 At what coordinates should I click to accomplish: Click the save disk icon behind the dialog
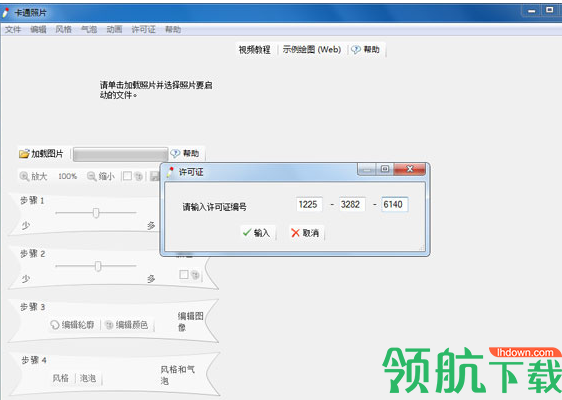[x=154, y=176]
